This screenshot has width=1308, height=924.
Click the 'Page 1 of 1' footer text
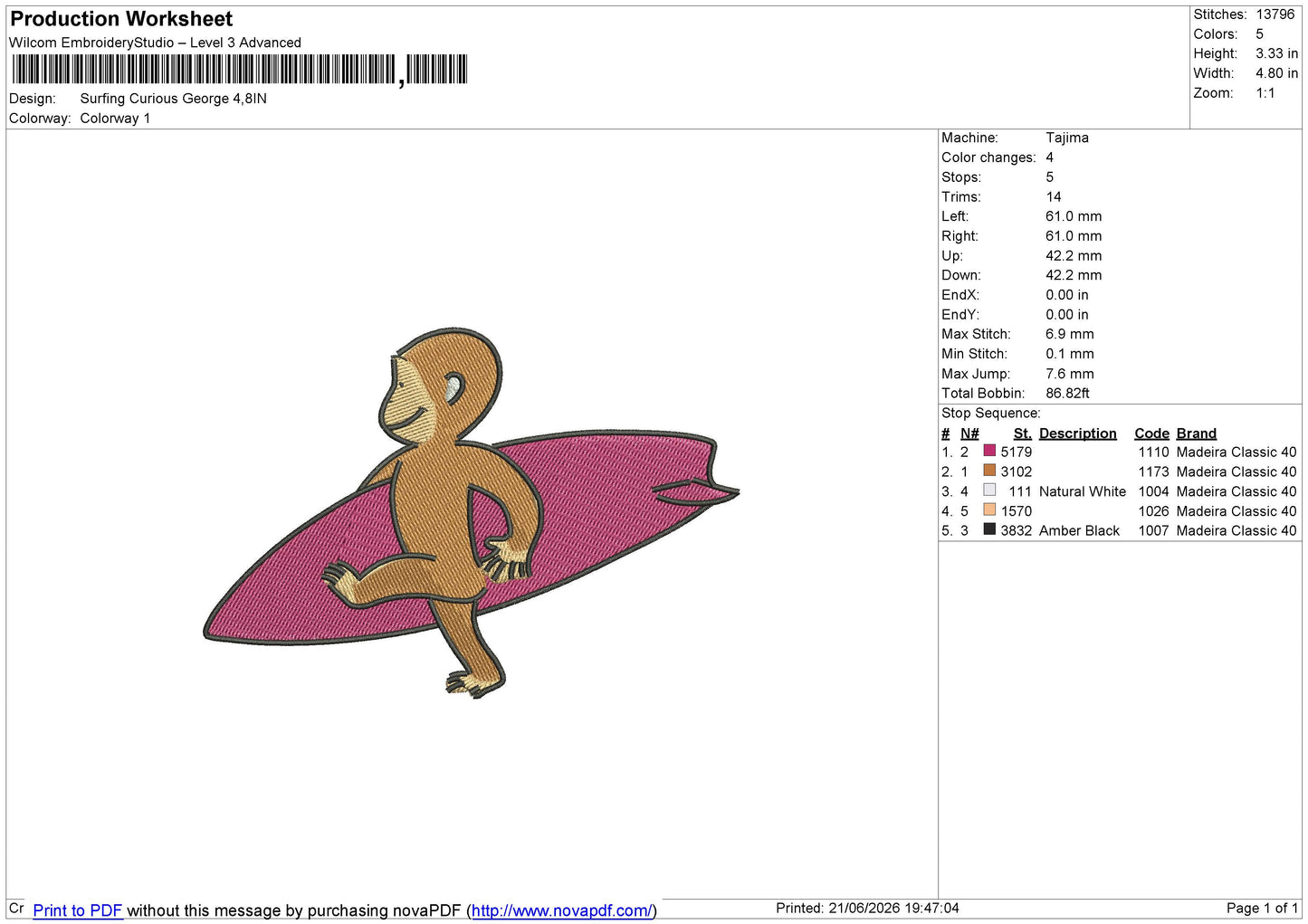point(1262,908)
